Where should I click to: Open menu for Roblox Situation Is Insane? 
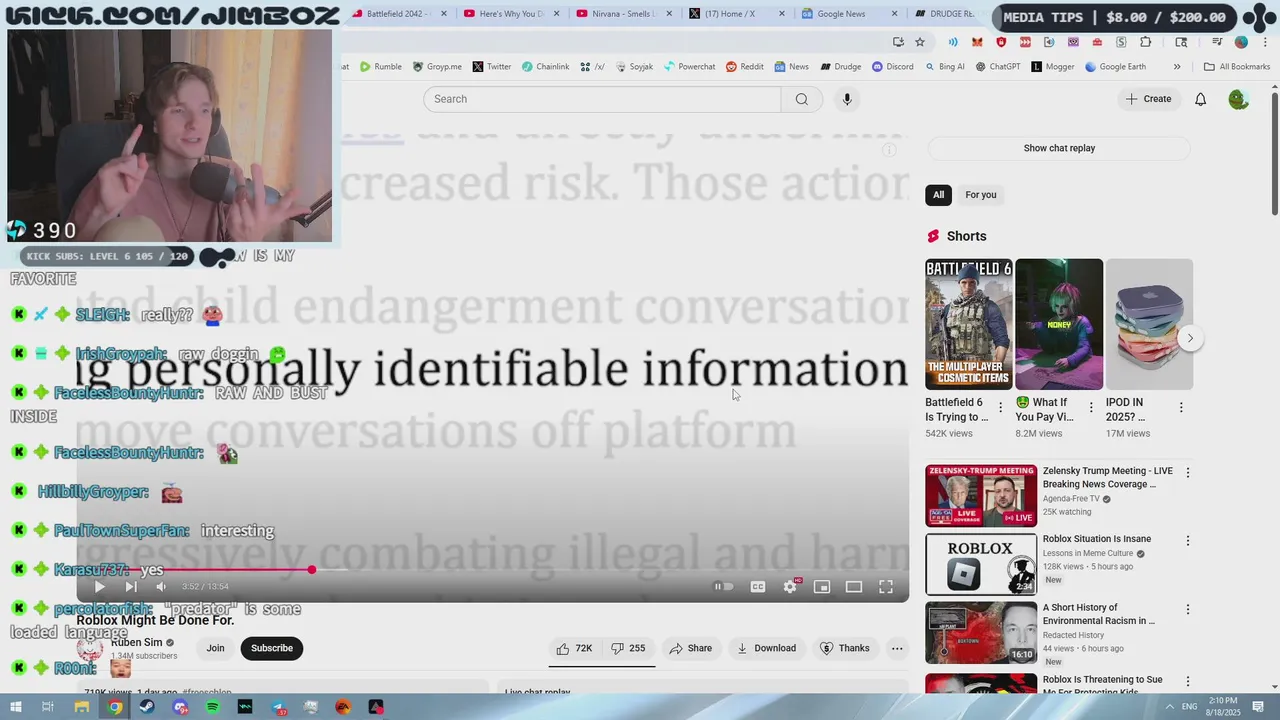(1188, 541)
